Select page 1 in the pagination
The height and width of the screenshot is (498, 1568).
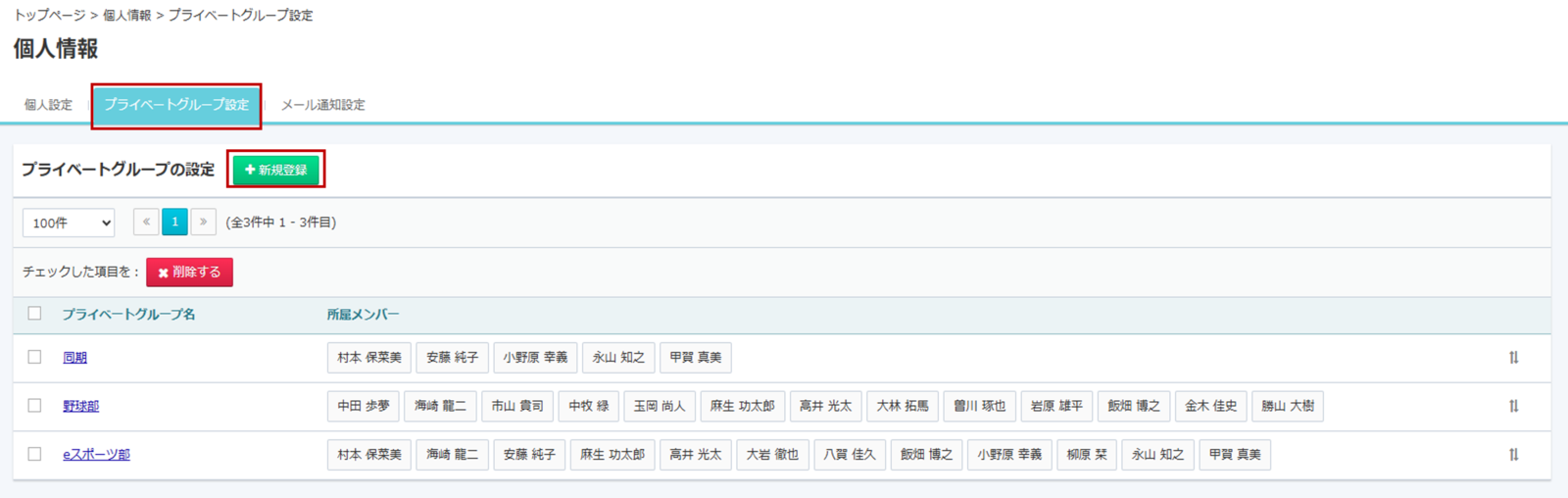pos(174,223)
